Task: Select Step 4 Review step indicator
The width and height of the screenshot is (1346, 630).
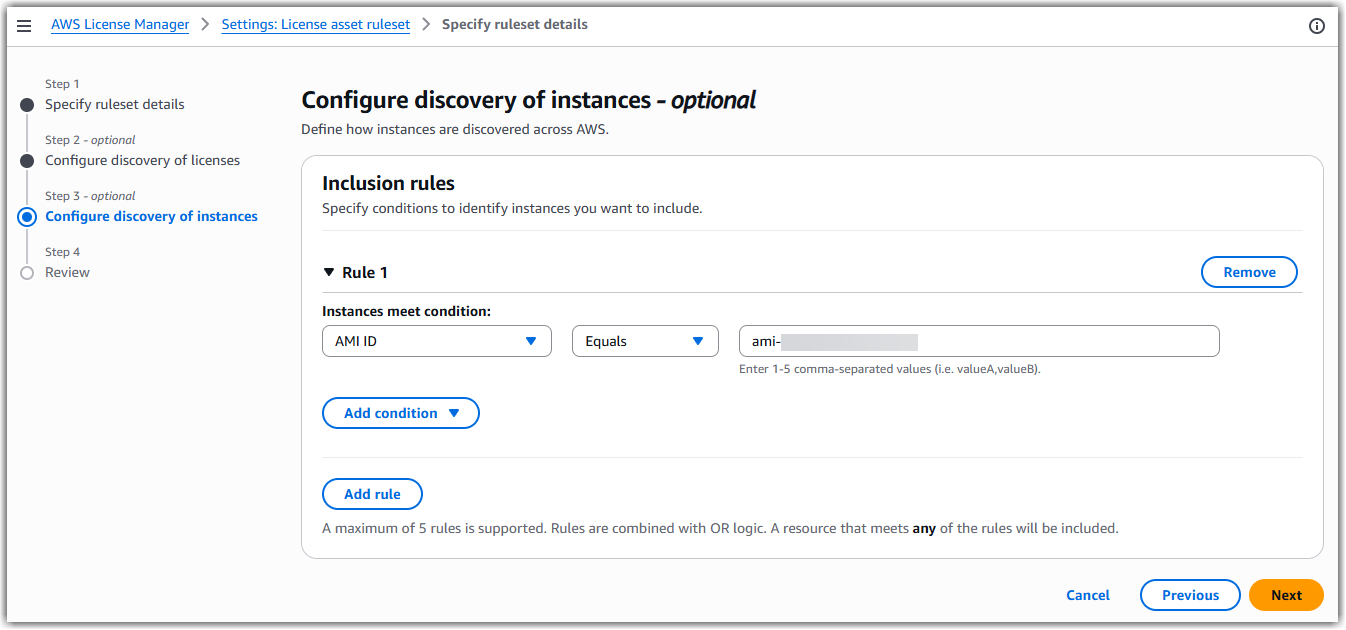Action: [26, 271]
